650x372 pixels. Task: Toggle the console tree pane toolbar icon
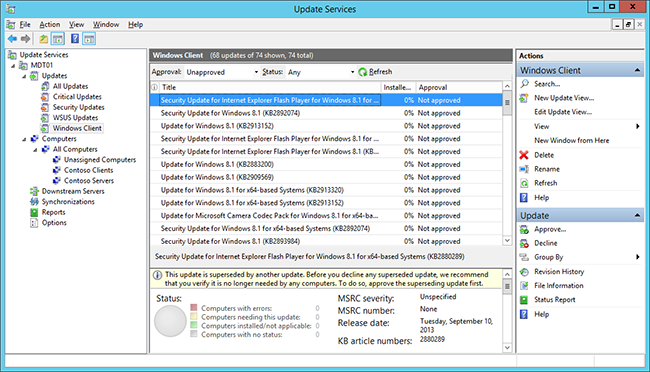coord(58,39)
